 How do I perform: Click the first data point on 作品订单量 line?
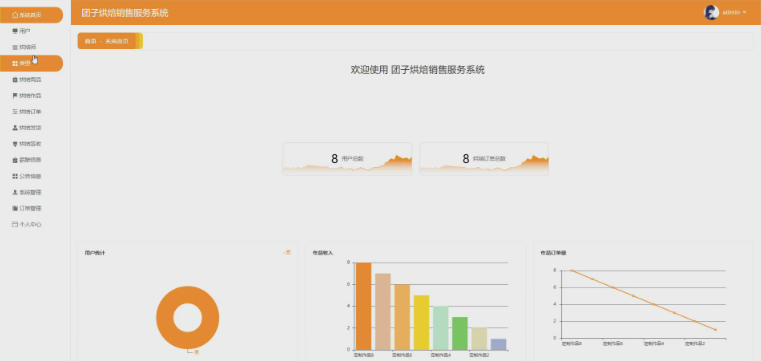click(572, 270)
